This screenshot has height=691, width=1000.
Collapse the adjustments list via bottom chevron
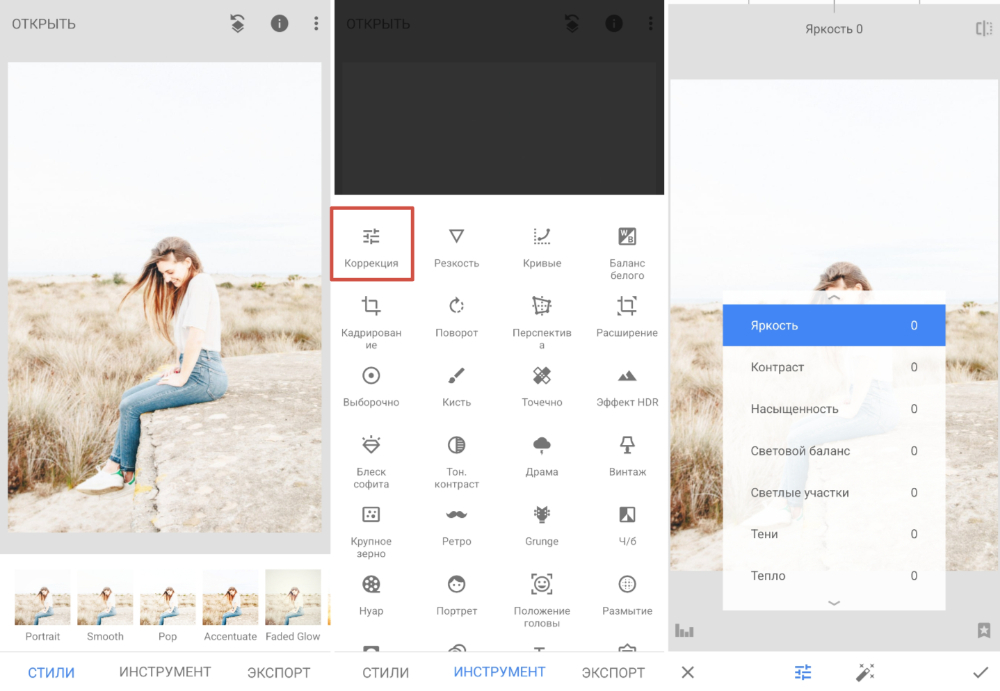point(833,603)
